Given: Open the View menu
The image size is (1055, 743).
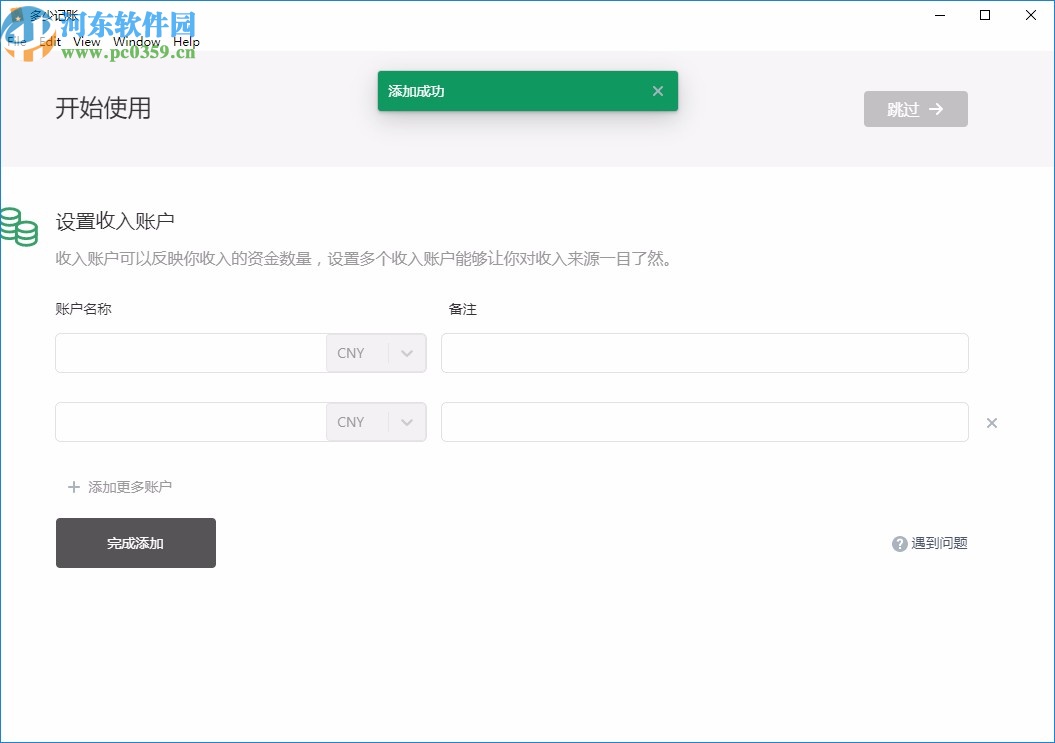Looking at the screenshot, I should coord(85,42).
